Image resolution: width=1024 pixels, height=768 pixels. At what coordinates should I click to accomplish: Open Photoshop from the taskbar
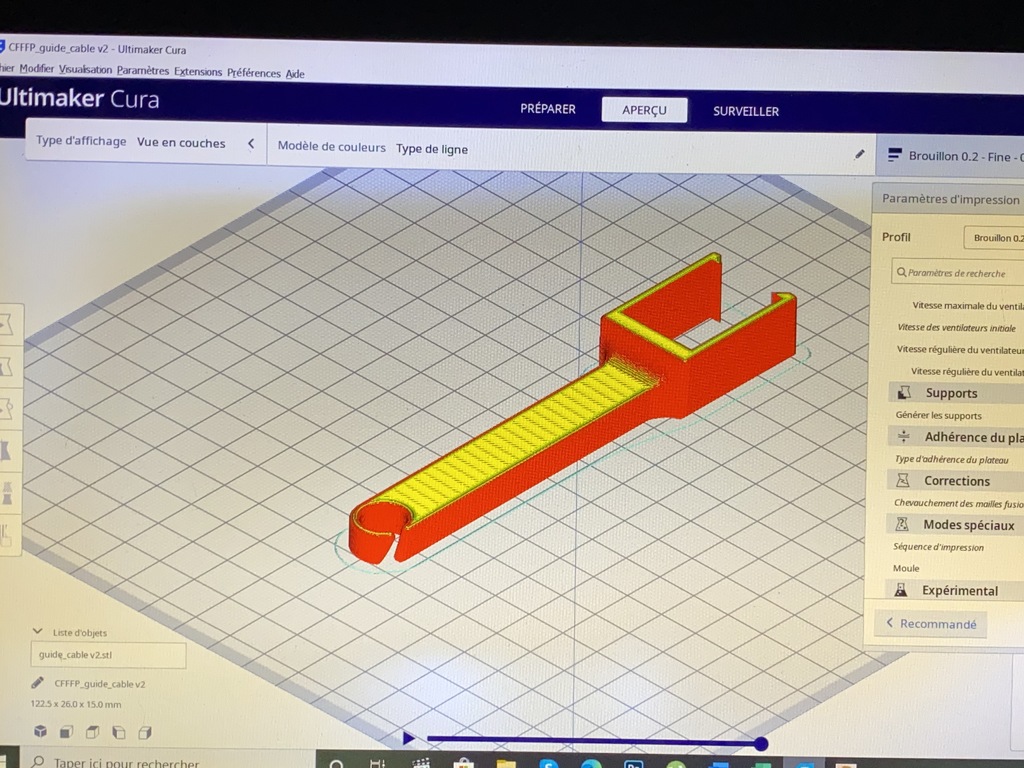coord(633,763)
